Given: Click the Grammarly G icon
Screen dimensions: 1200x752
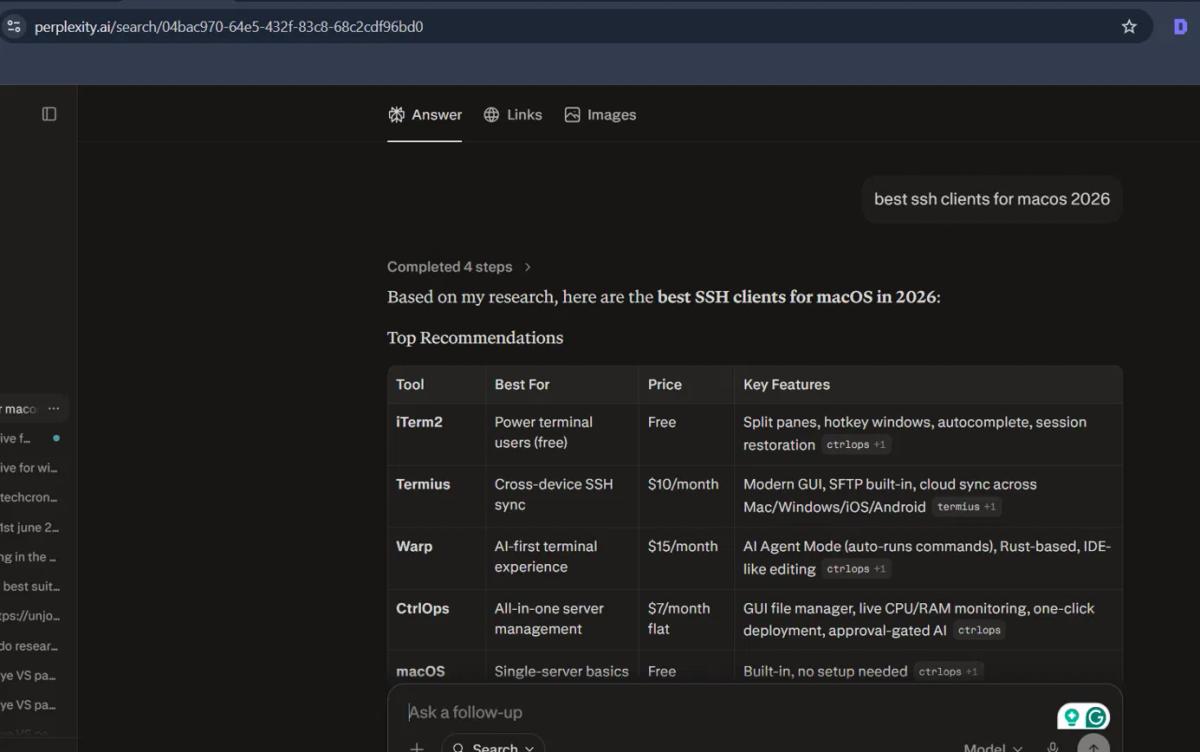Looking at the screenshot, I should (x=1096, y=717).
